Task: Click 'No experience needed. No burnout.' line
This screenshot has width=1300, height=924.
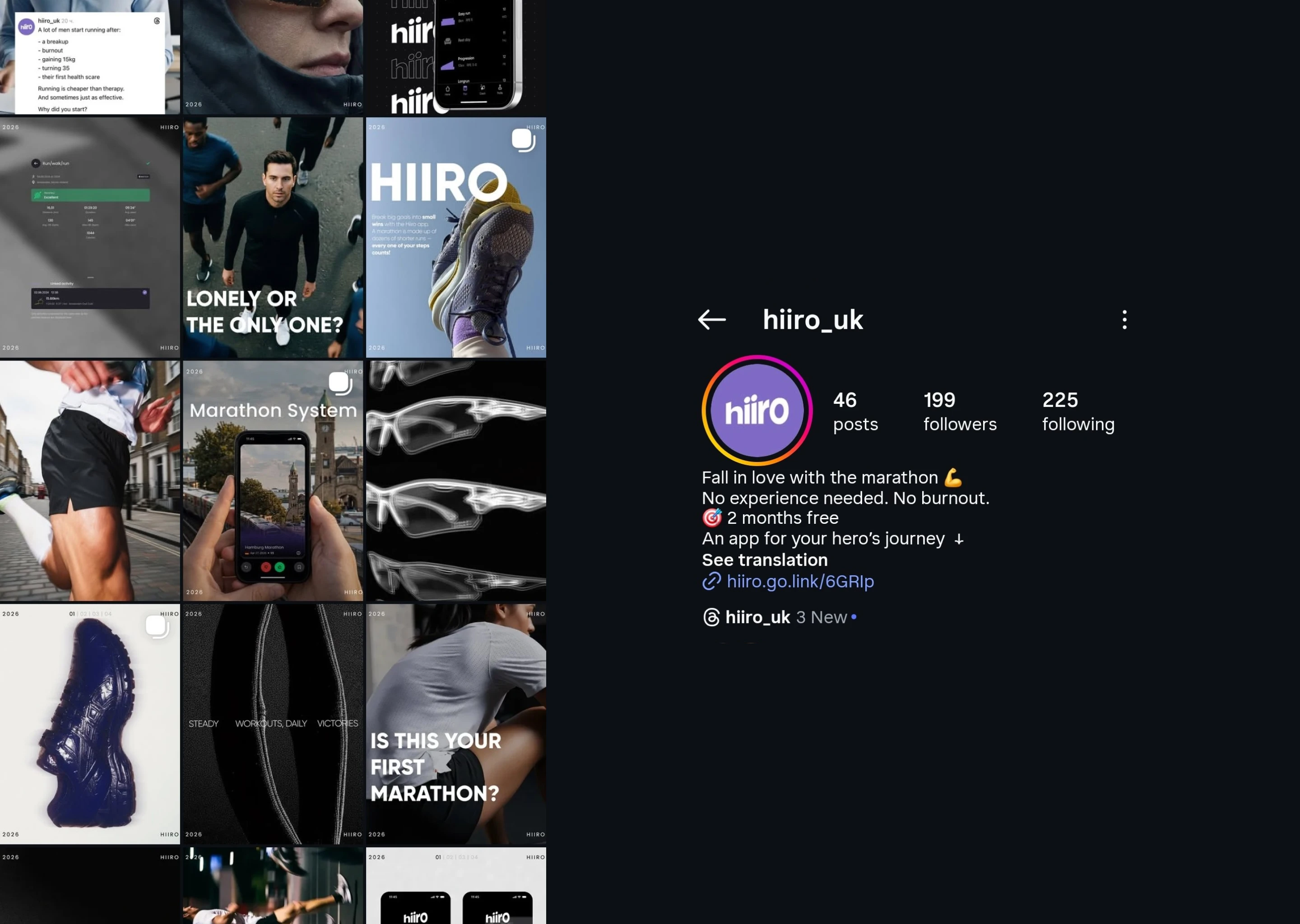Action: point(845,498)
